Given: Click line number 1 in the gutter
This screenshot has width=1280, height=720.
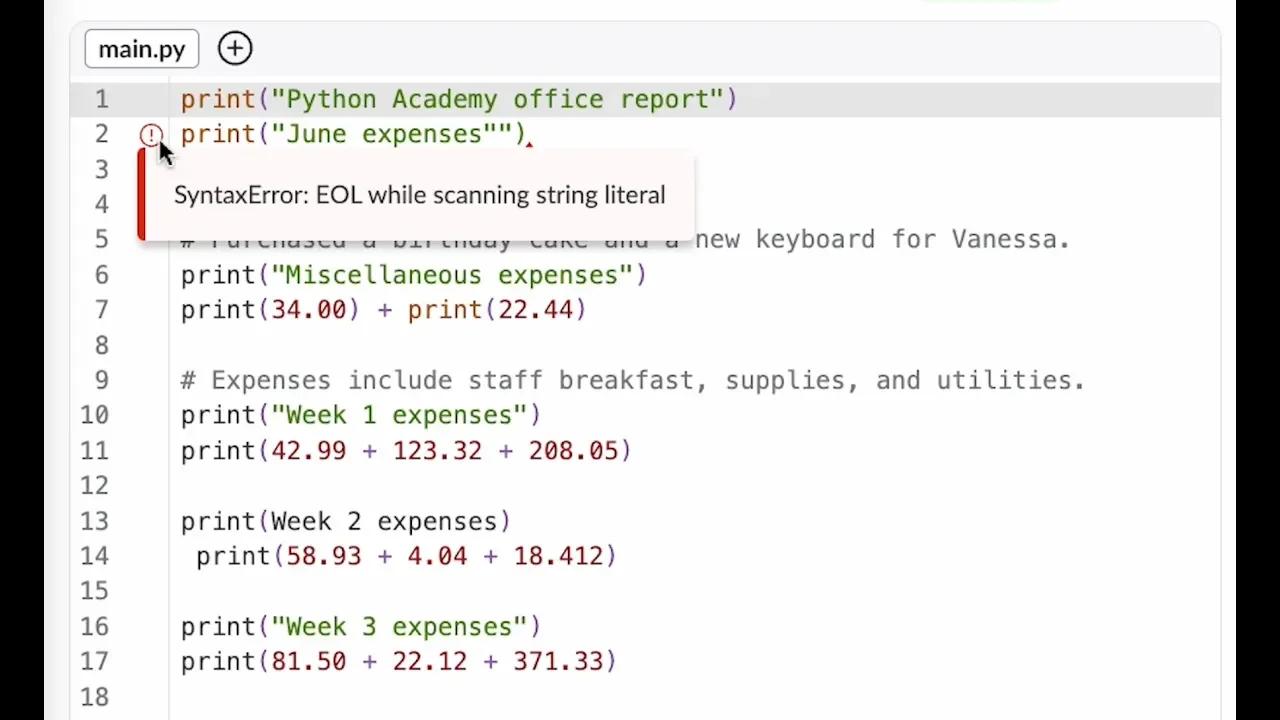Looking at the screenshot, I should click(101, 100).
